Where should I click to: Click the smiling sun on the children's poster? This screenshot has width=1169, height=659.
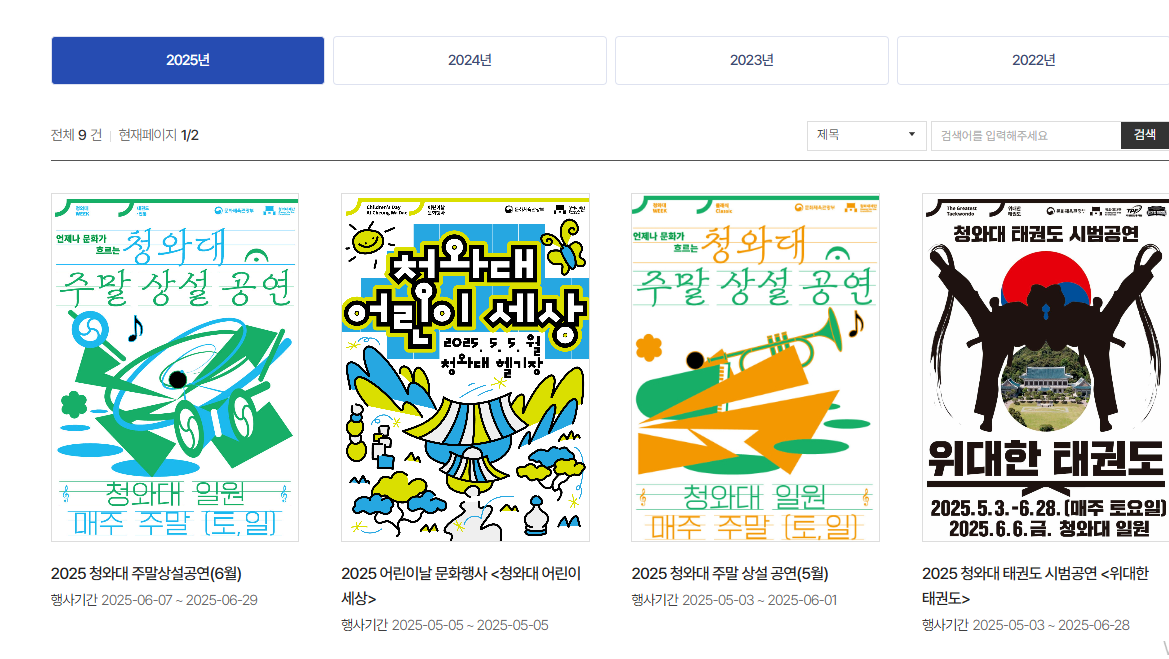[x=366, y=242]
